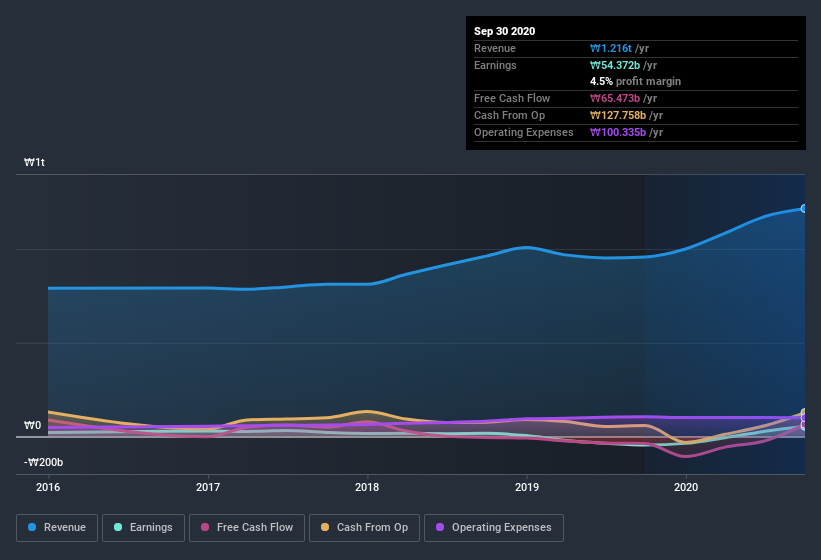Toggle the Revenue legend button
The image size is (821, 560).
pos(57,528)
